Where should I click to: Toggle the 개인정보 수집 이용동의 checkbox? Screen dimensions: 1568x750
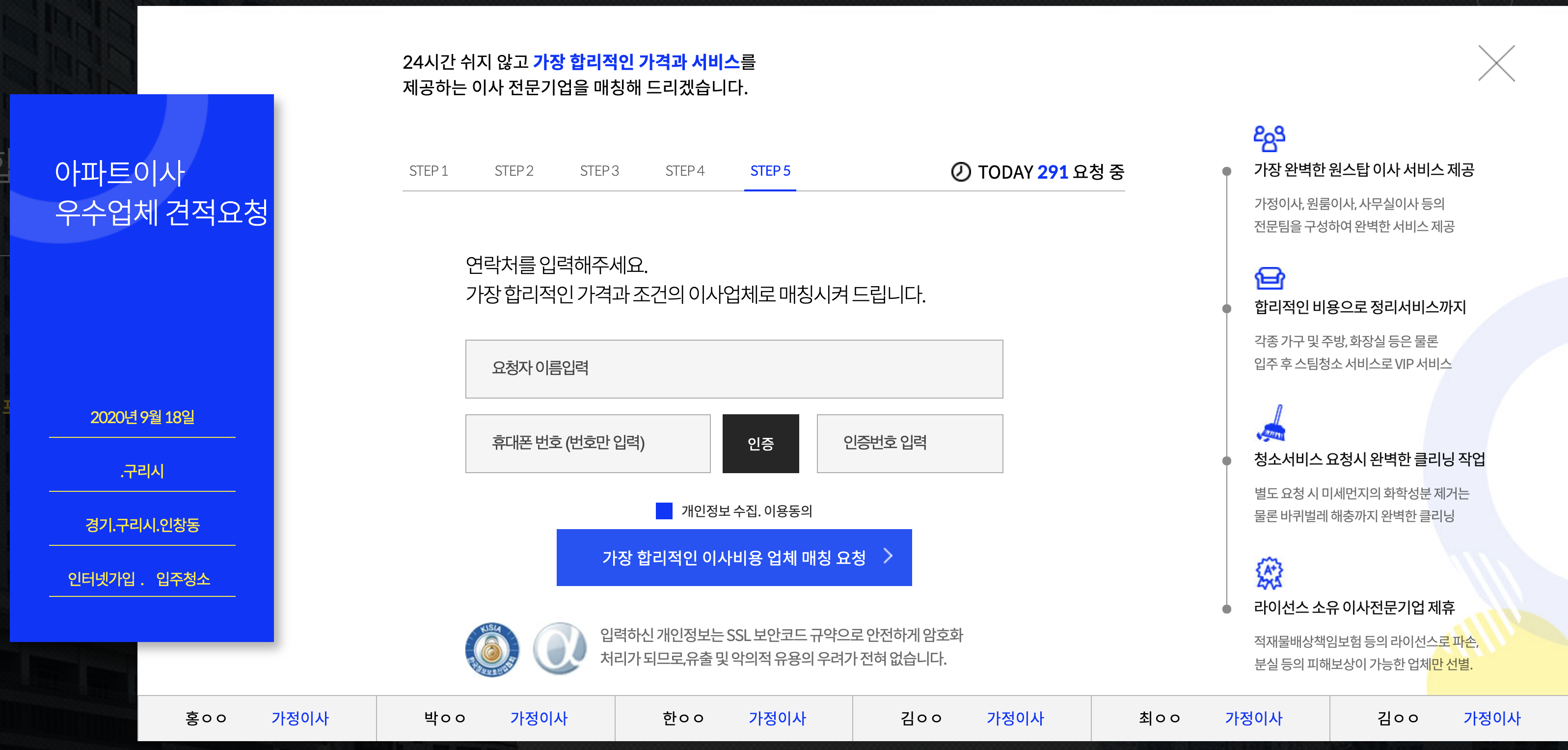(663, 511)
